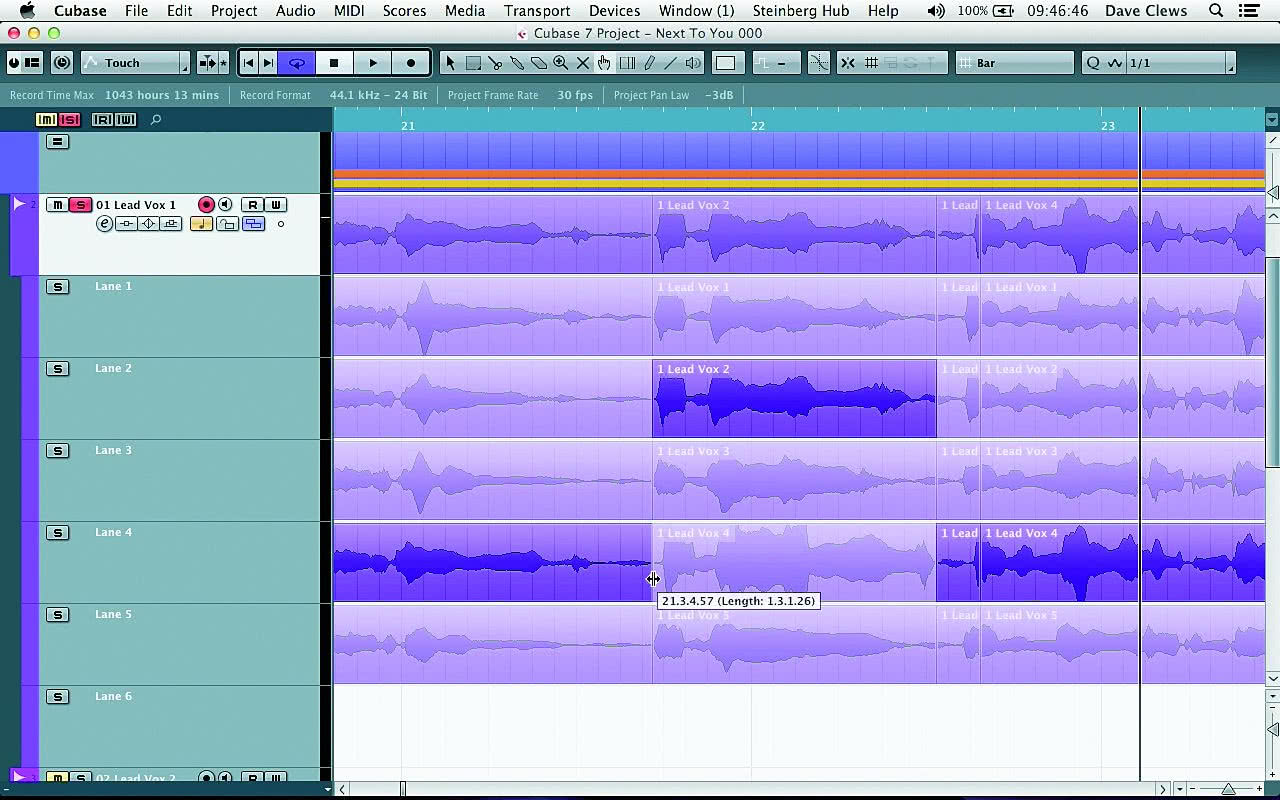This screenshot has width=1280, height=800.
Task: Select the Draw pencil tool
Action: pyautogui.click(x=649, y=63)
